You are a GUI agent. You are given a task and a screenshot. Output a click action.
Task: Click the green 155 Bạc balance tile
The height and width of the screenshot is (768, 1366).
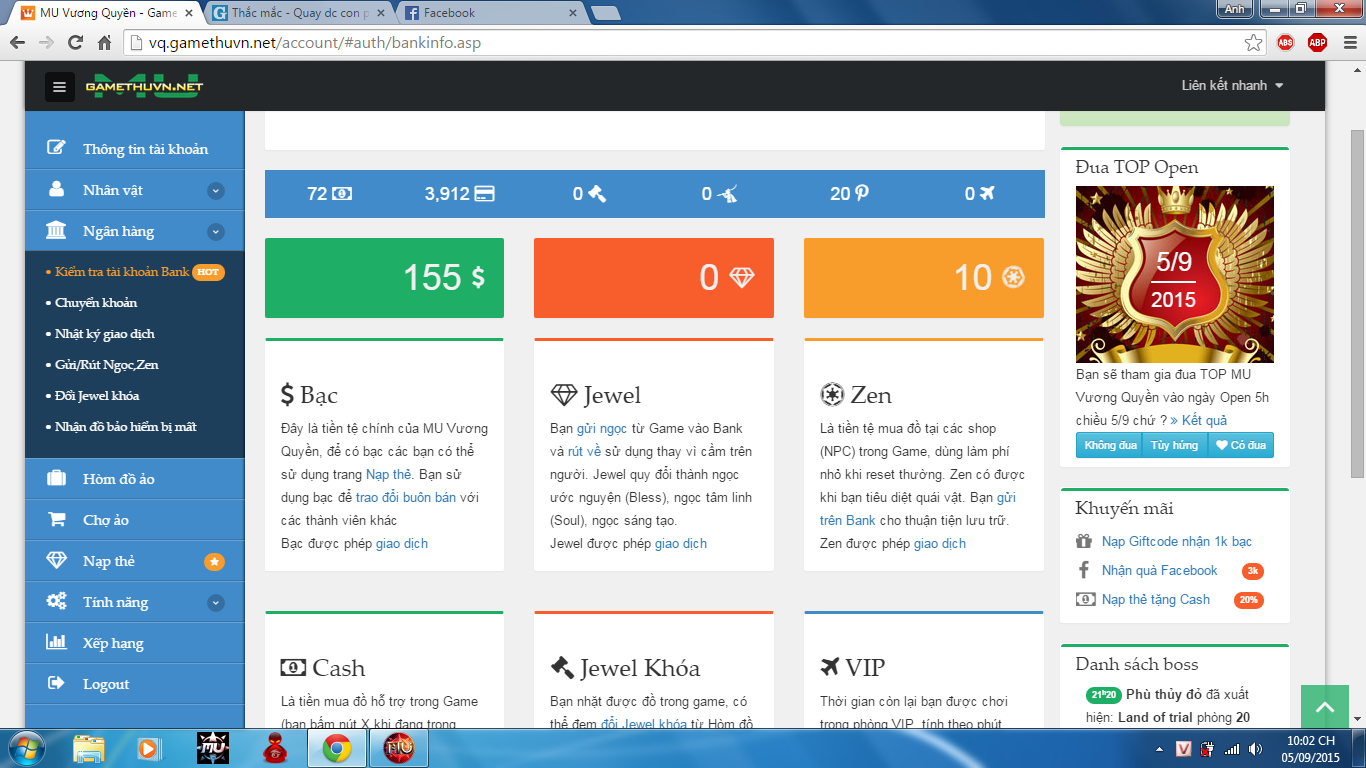click(384, 278)
